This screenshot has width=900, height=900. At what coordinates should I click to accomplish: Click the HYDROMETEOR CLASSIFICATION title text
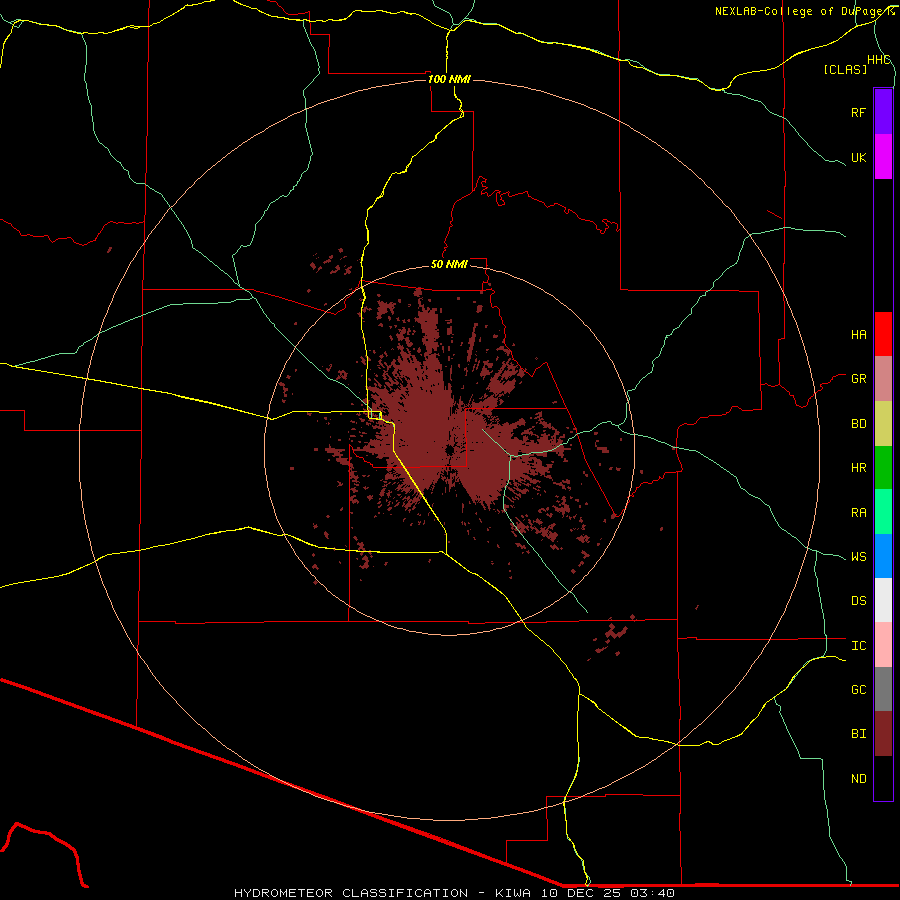351,893
